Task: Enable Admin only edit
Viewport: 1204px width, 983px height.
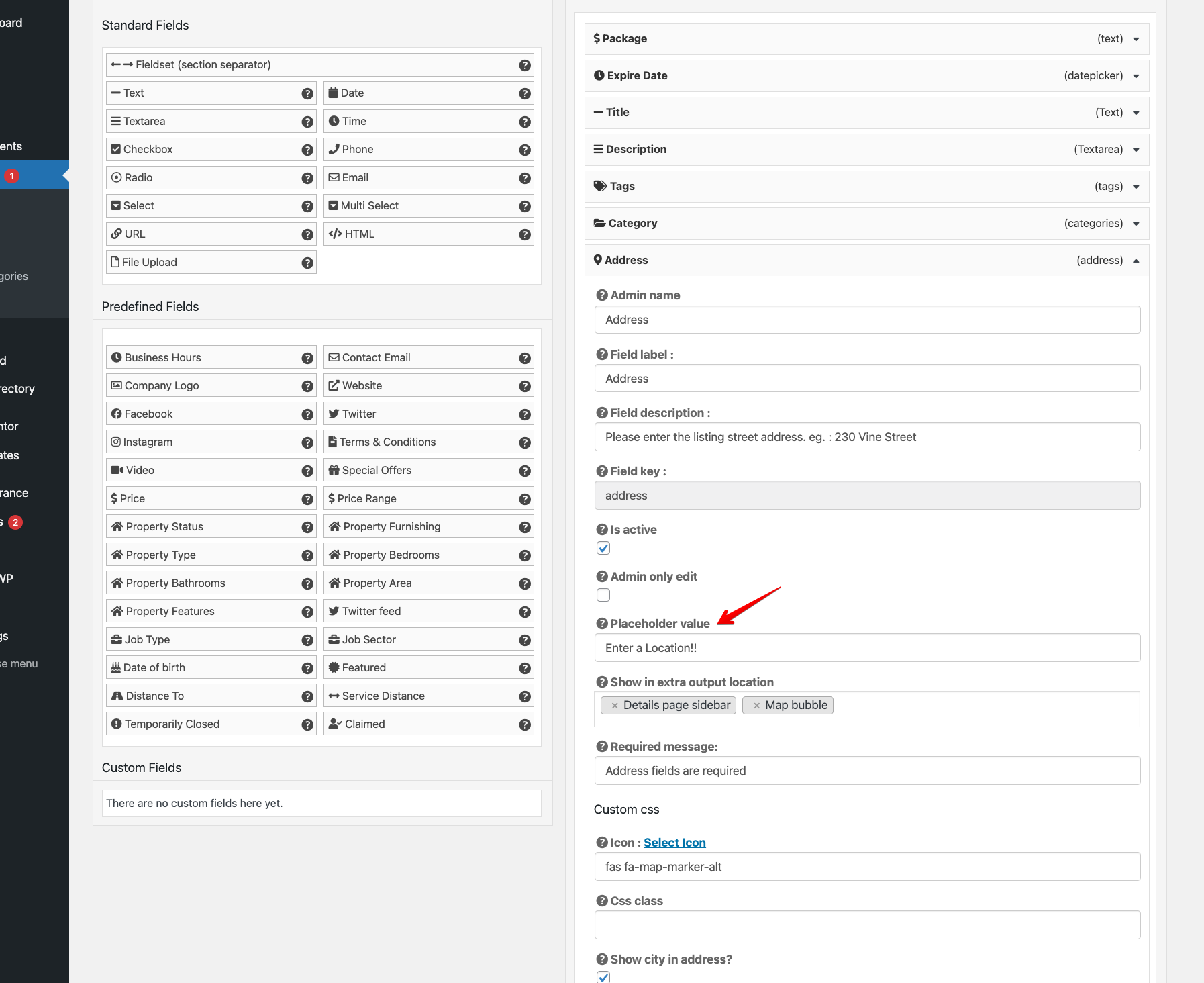Action: [603, 595]
